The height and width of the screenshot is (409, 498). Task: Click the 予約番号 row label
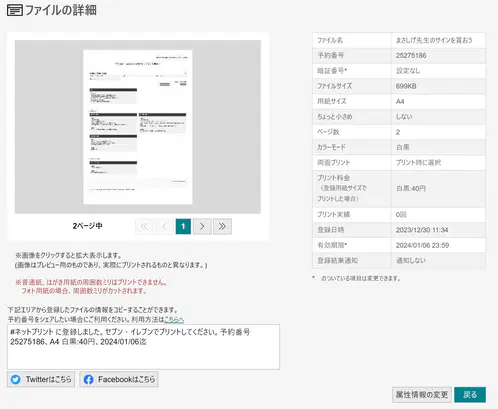[330, 56]
